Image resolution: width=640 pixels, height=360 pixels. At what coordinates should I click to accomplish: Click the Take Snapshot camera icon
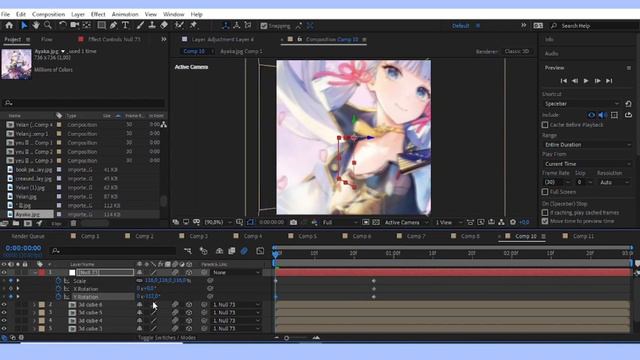click(293, 222)
